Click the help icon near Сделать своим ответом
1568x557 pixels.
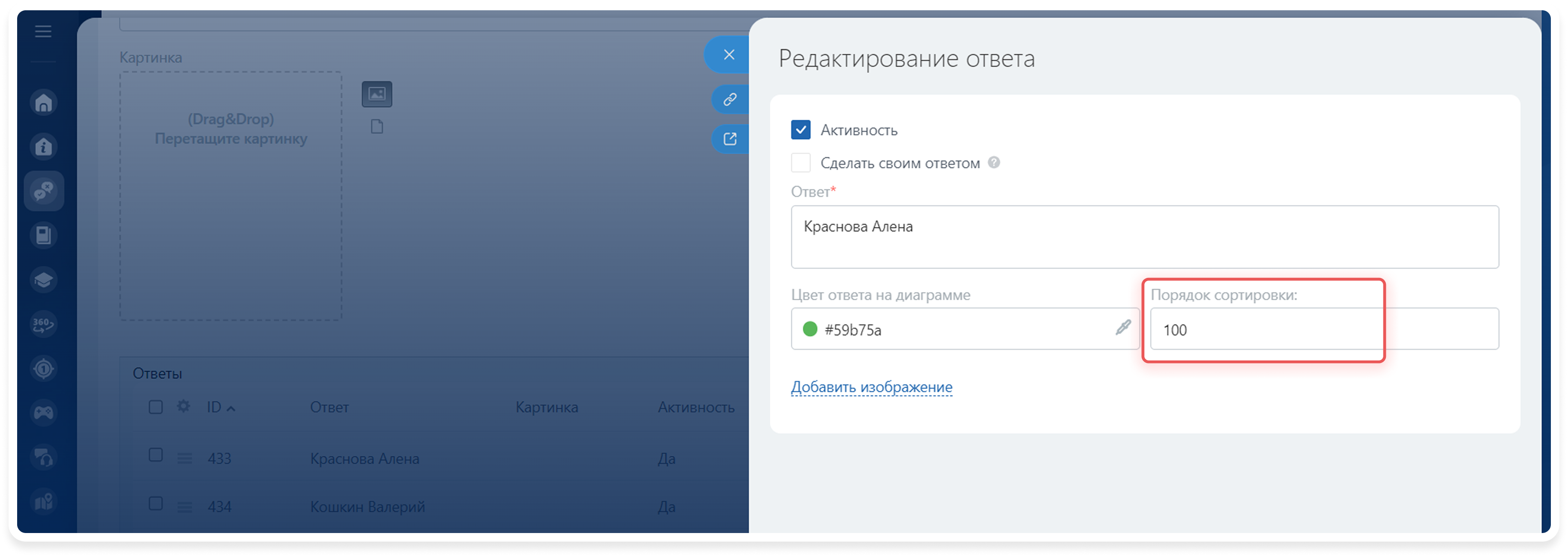tap(993, 162)
